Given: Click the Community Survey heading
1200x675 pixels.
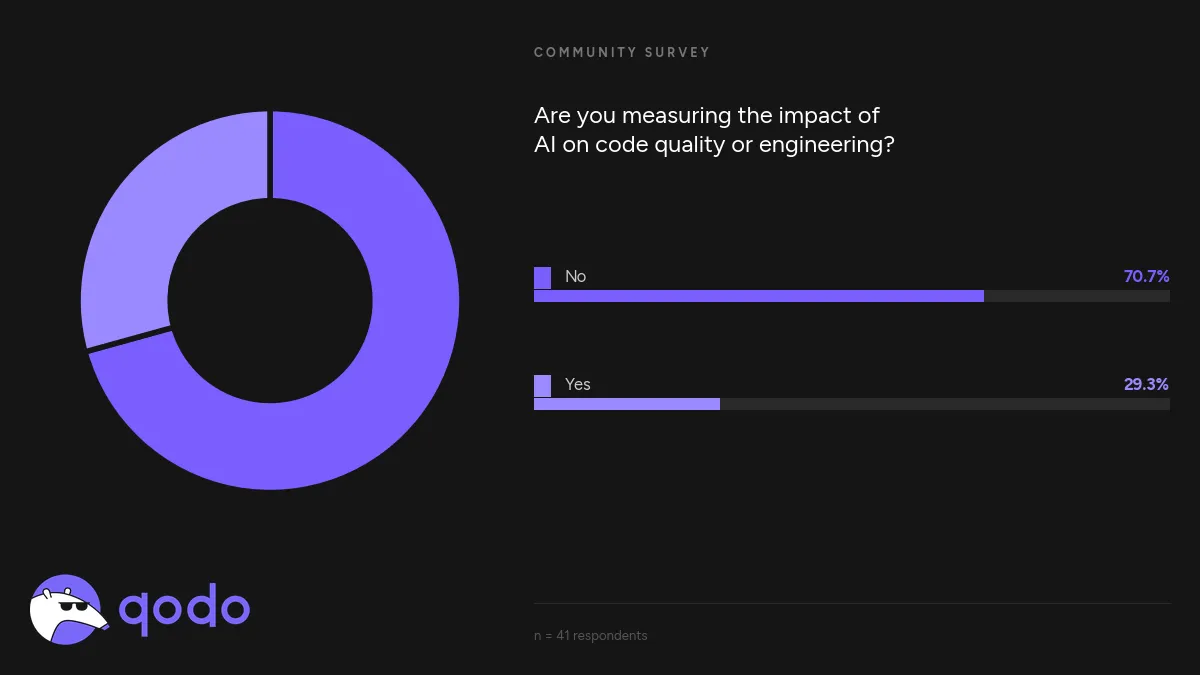Looking at the screenshot, I should [622, 52].
